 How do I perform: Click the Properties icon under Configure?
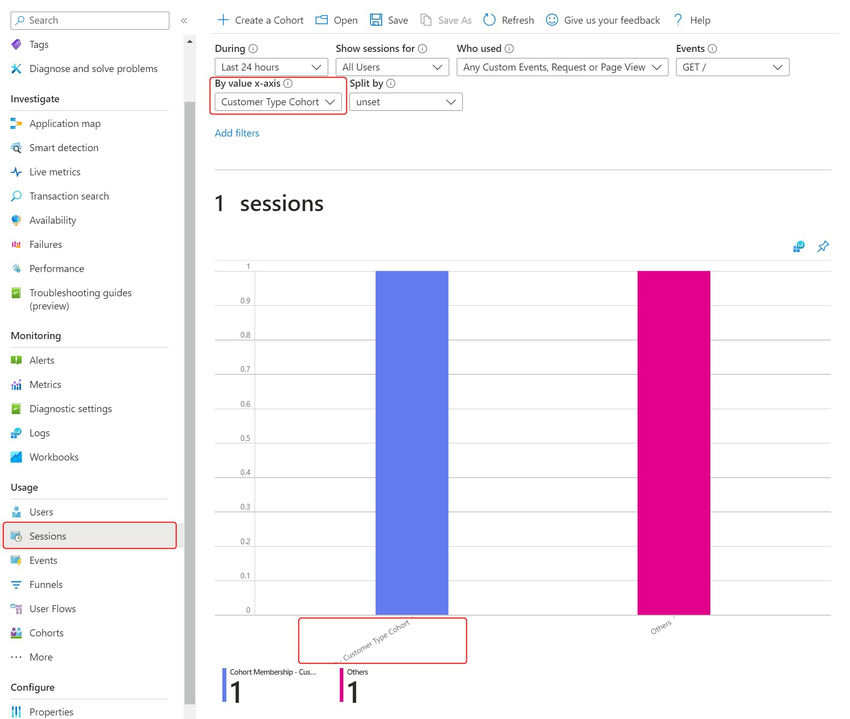point(16,711)
